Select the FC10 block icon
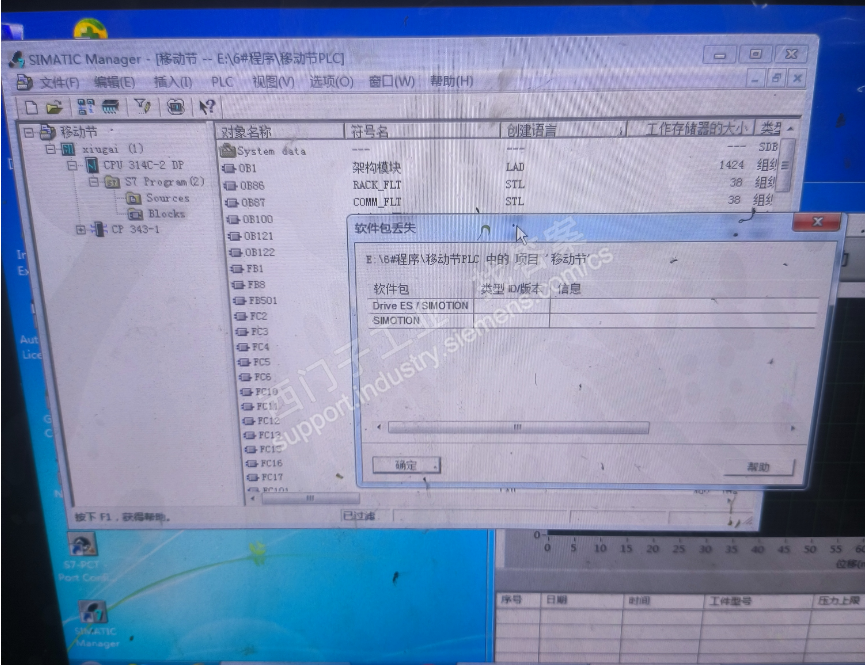Screen dimensions: 865x665 point(247,392)
